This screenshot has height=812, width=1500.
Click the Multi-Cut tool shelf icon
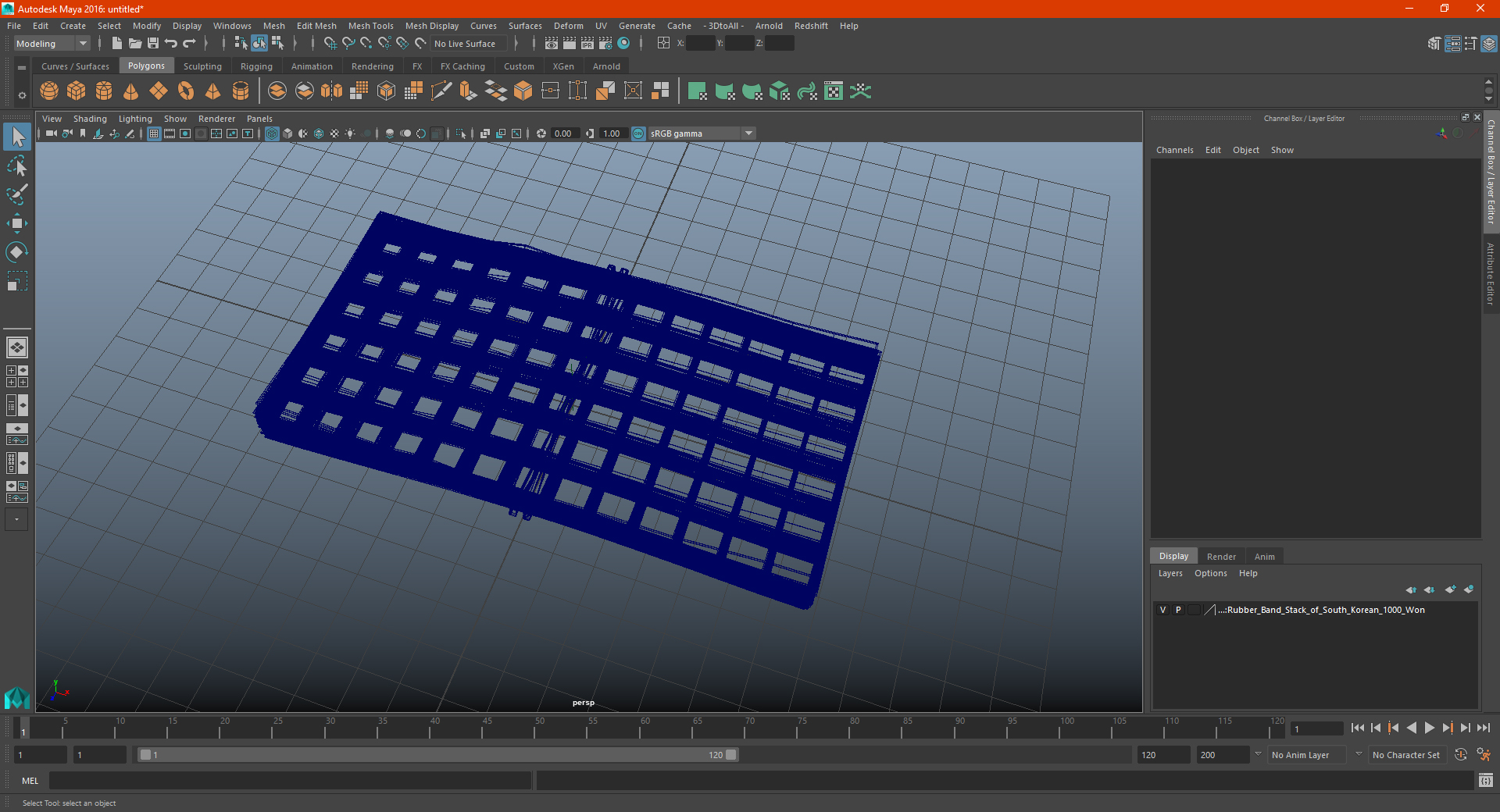point(441,91)
